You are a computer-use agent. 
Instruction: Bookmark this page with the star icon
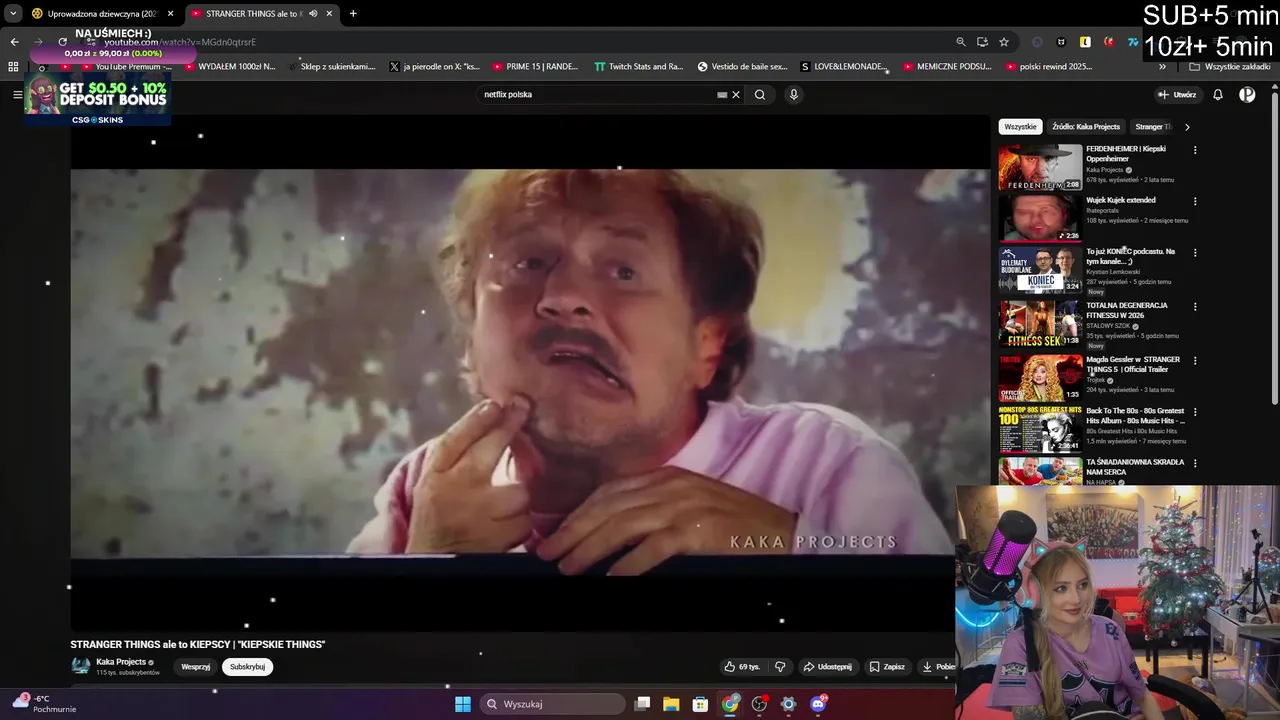pos(1004,42)
